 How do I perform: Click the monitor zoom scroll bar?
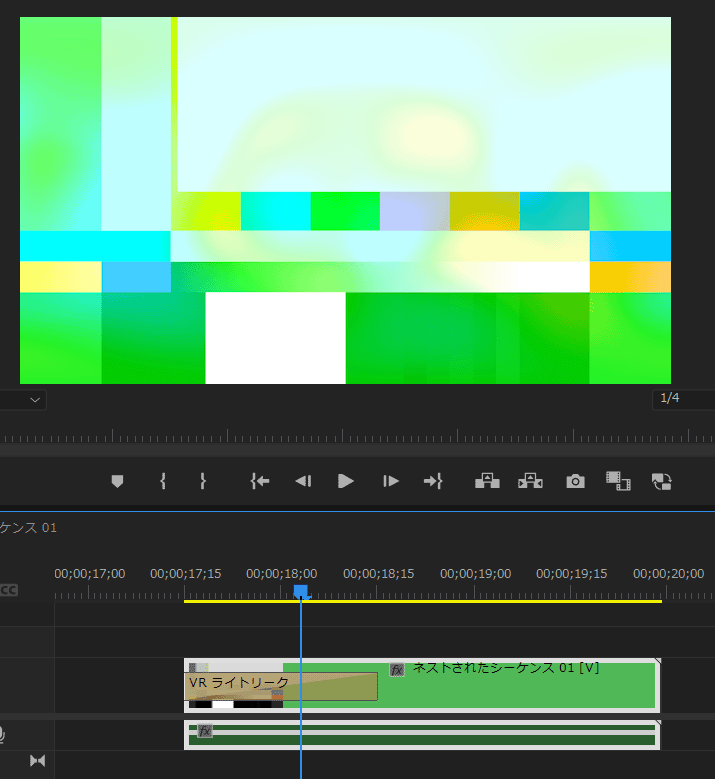[357, 450]
